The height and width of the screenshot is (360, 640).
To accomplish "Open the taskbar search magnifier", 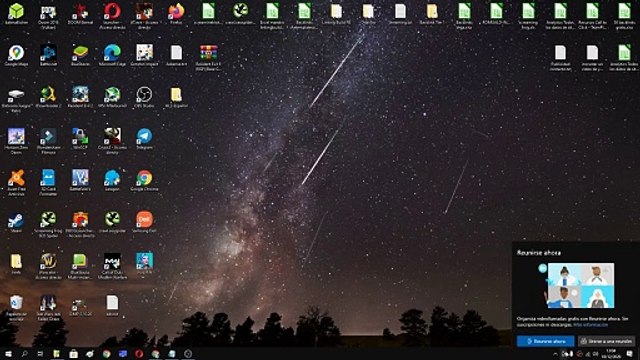I will tap(24, 353).
